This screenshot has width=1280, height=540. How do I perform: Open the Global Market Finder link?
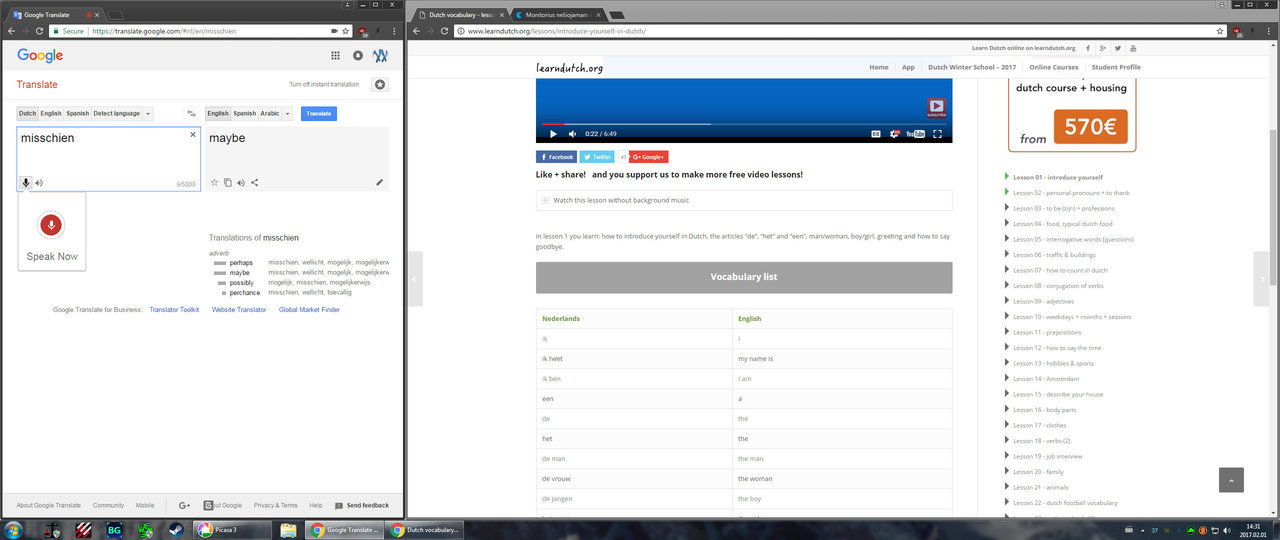(x=309, y=310)
